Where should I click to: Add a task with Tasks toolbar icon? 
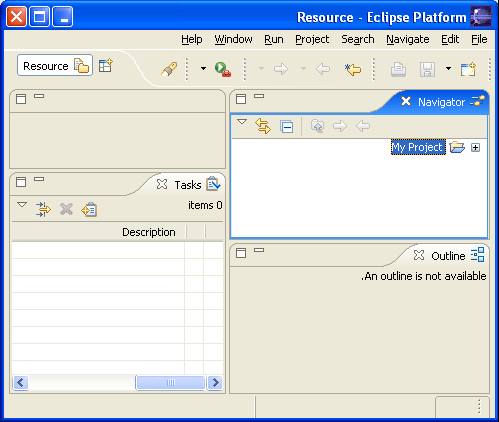[89, 210]
